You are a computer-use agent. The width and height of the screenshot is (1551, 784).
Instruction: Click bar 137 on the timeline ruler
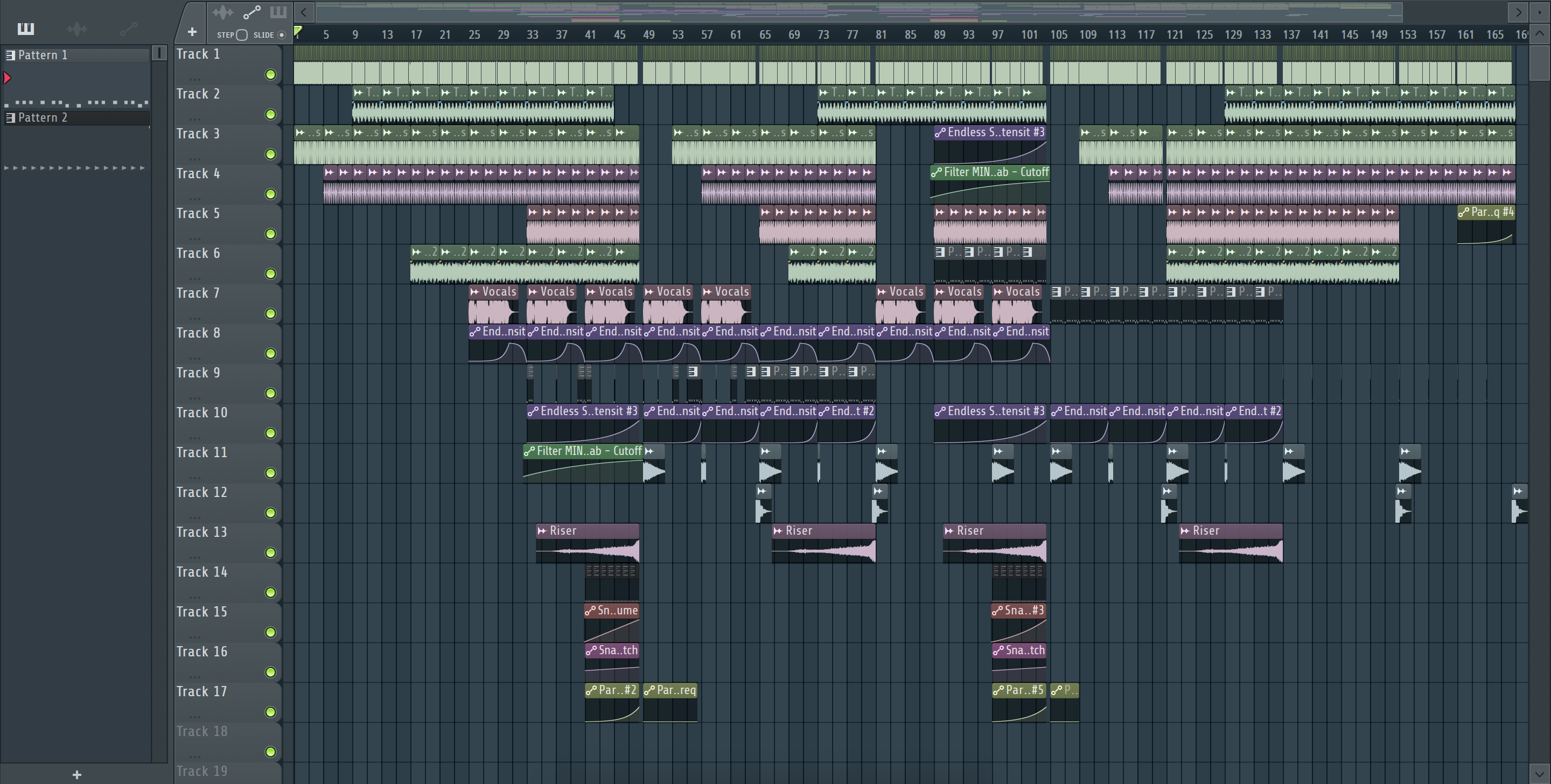pyautogui.click(x=1291, y=35)
